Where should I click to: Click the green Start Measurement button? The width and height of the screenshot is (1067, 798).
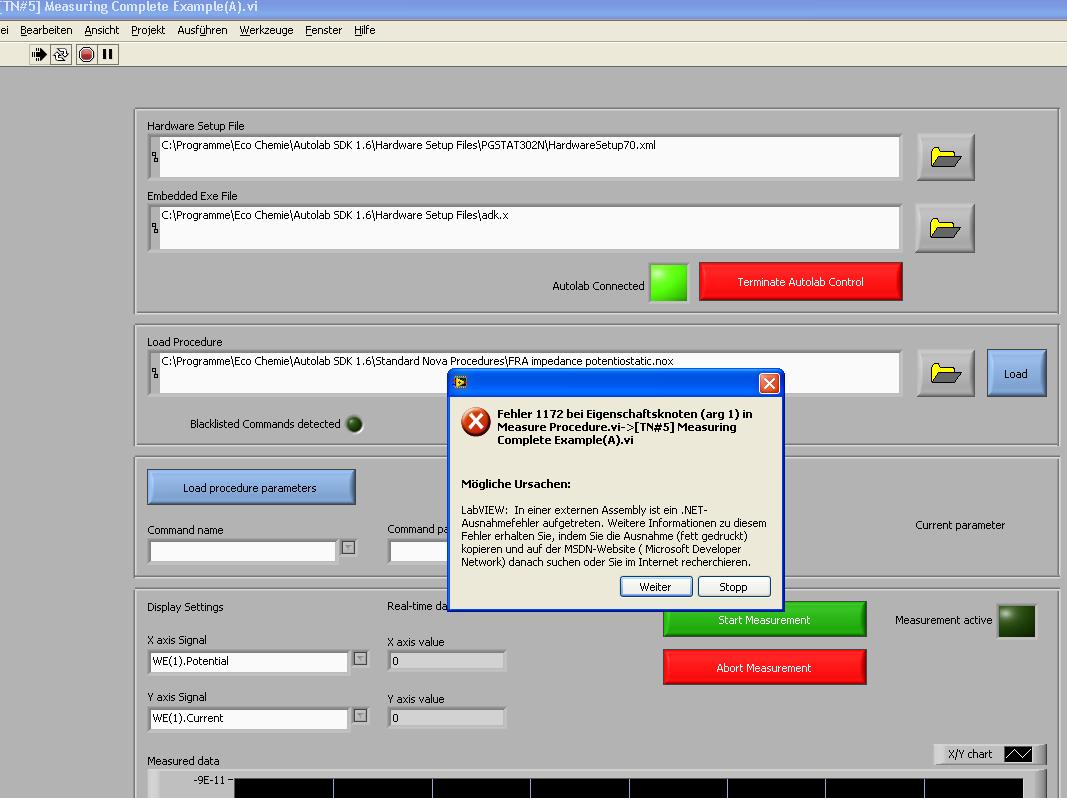click(764, 620)
